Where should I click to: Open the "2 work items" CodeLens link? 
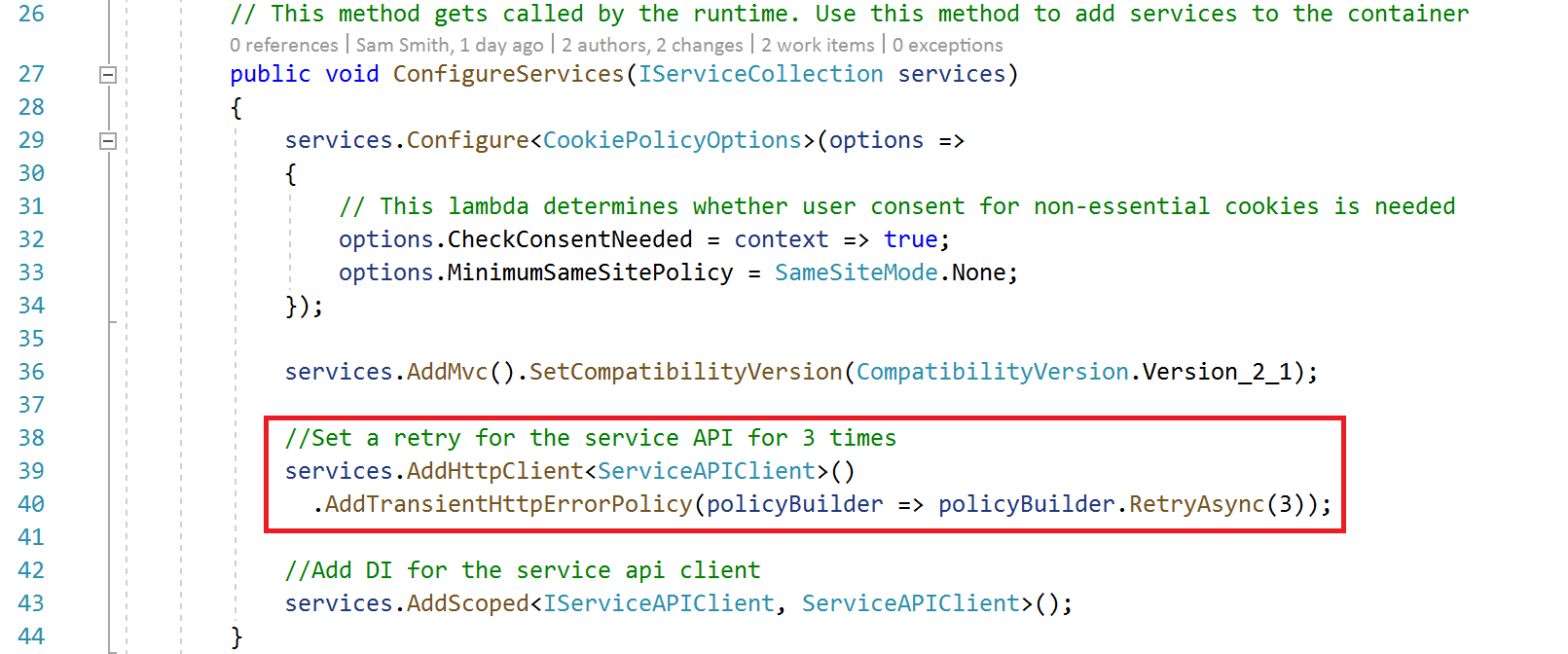click(818, 46)
